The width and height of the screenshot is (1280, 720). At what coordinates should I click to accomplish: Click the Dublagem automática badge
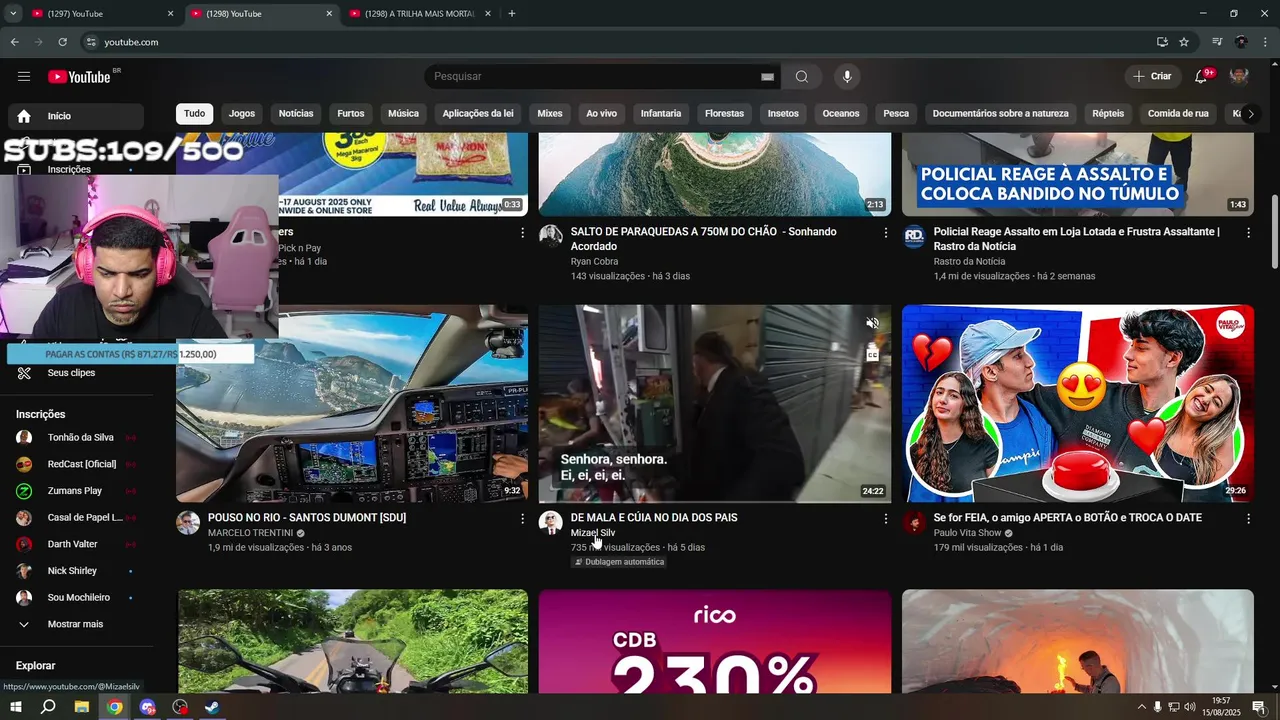click(x=619, y=562)
